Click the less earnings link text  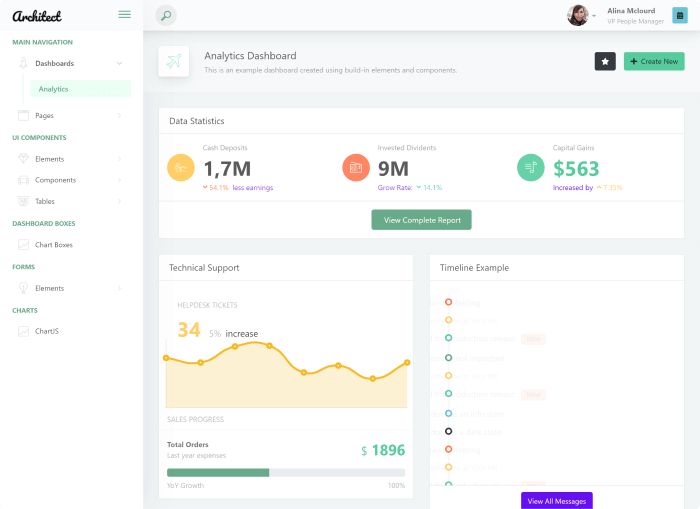(253, 188)
